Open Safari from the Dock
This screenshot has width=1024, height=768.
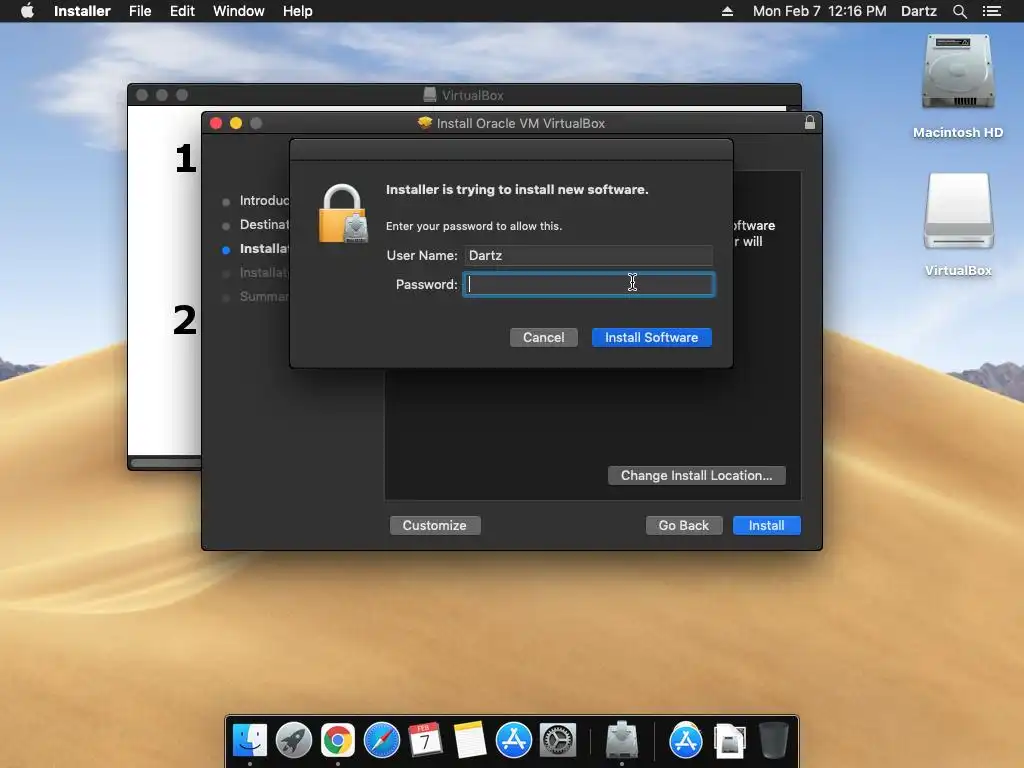[x=381, y=740]
